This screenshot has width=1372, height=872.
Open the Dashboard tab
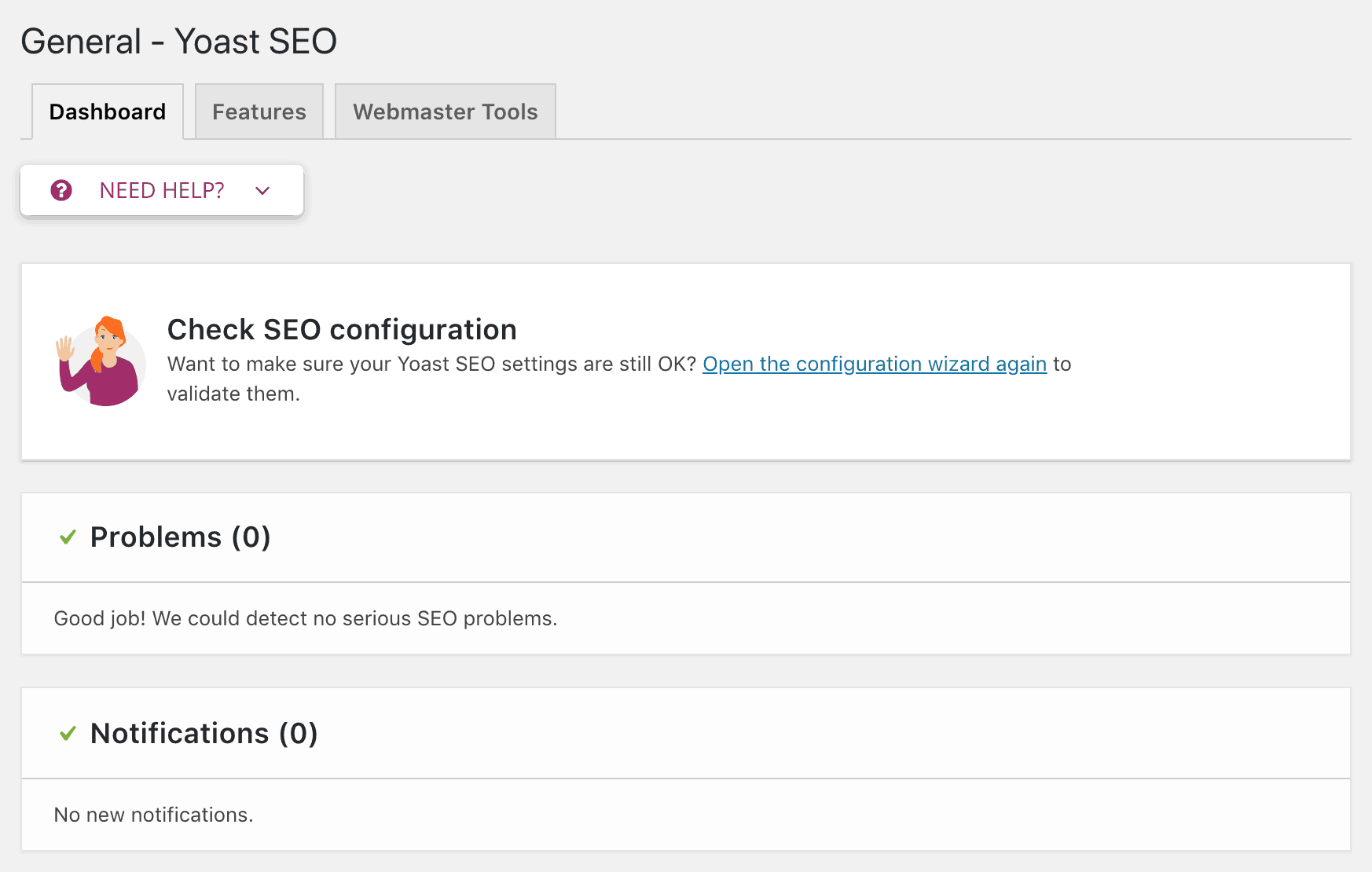coord(108,112)
